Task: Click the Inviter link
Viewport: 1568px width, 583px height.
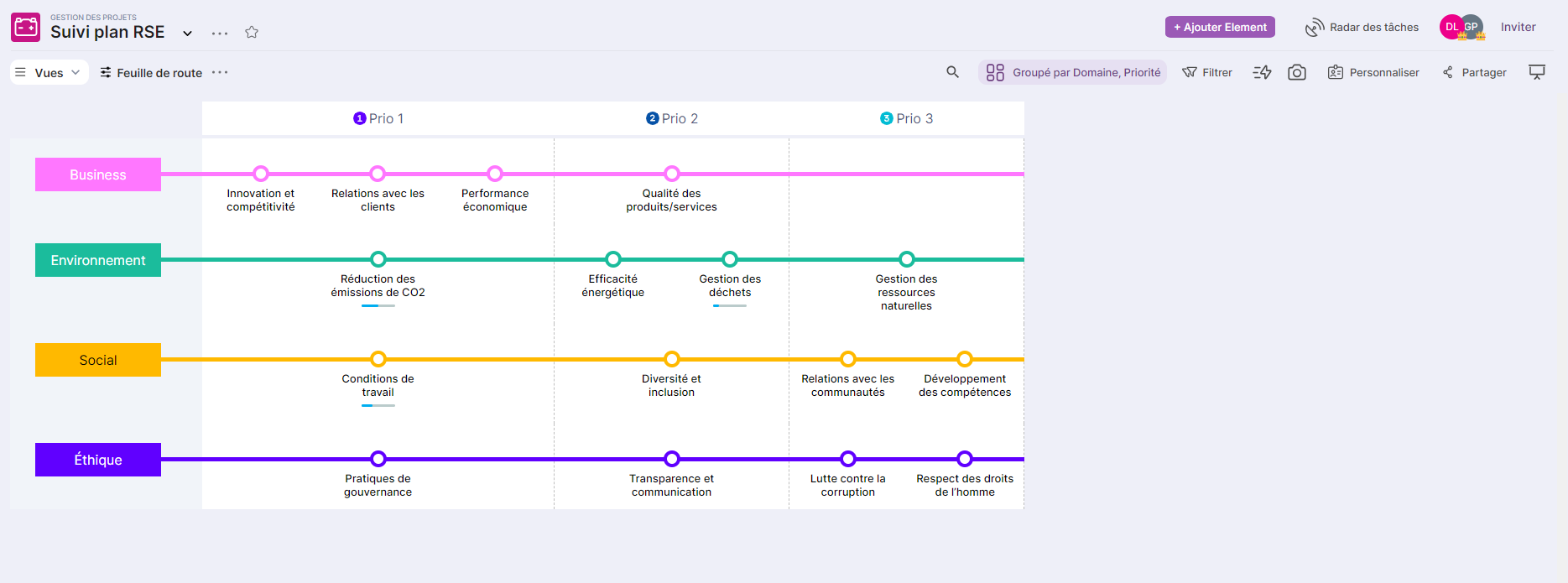Action: pos(1518,28)
